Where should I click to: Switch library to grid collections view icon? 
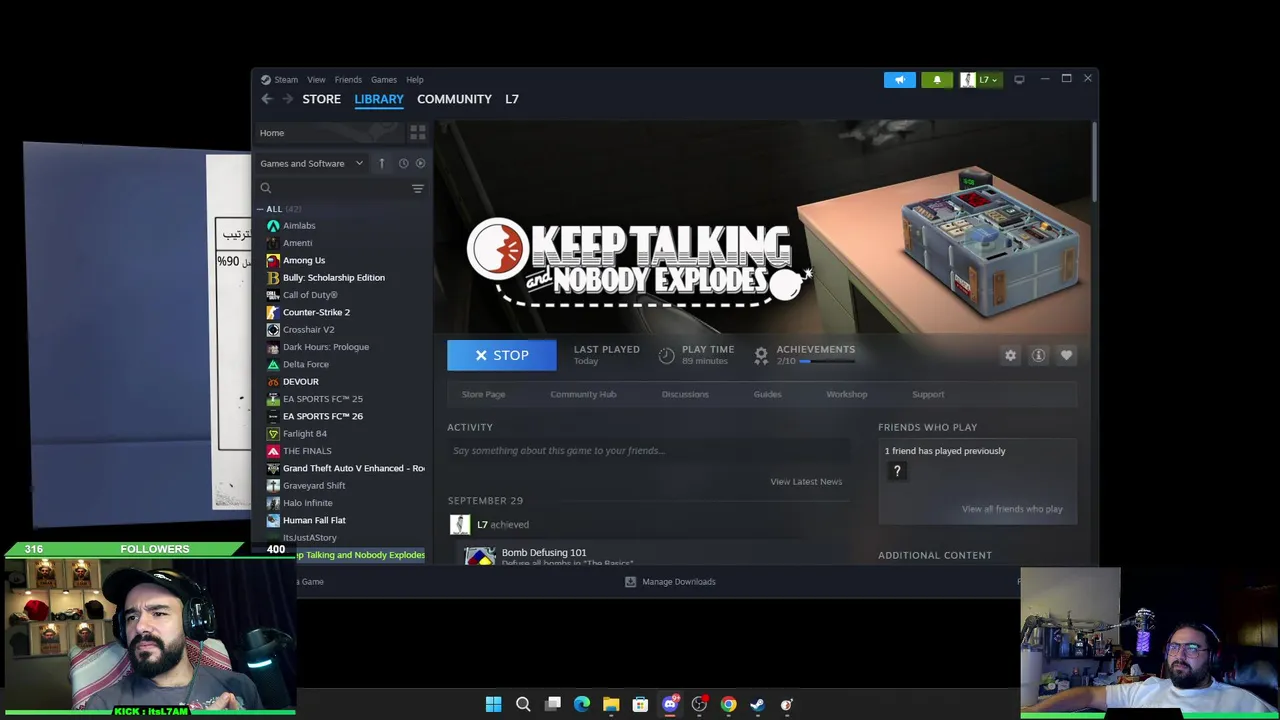click(418, 132)
